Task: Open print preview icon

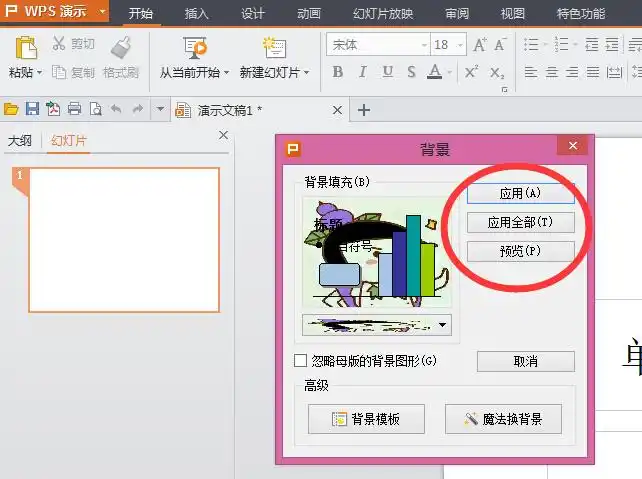Action: coord(95,109)
